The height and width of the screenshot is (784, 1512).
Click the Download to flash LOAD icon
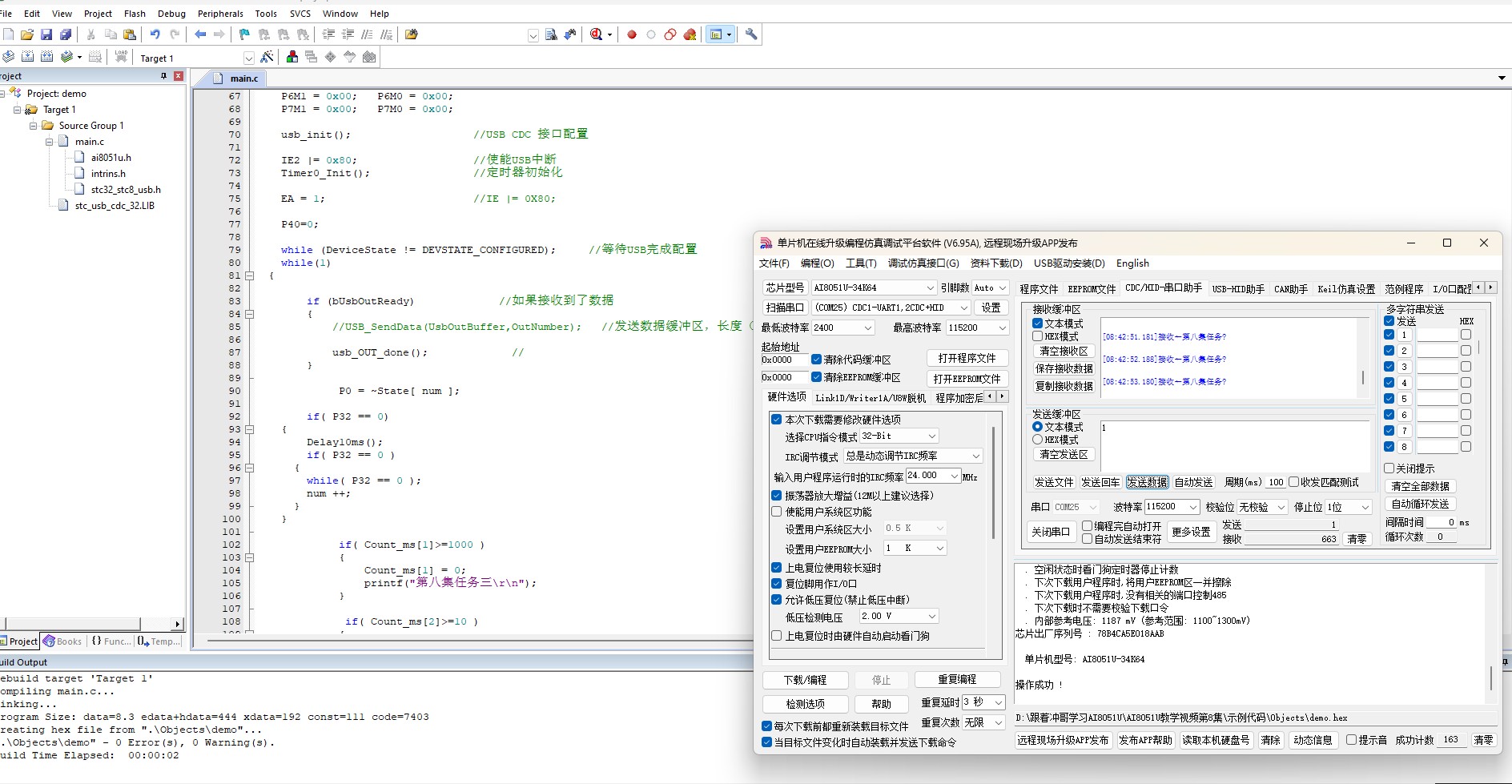click(121, 57)
